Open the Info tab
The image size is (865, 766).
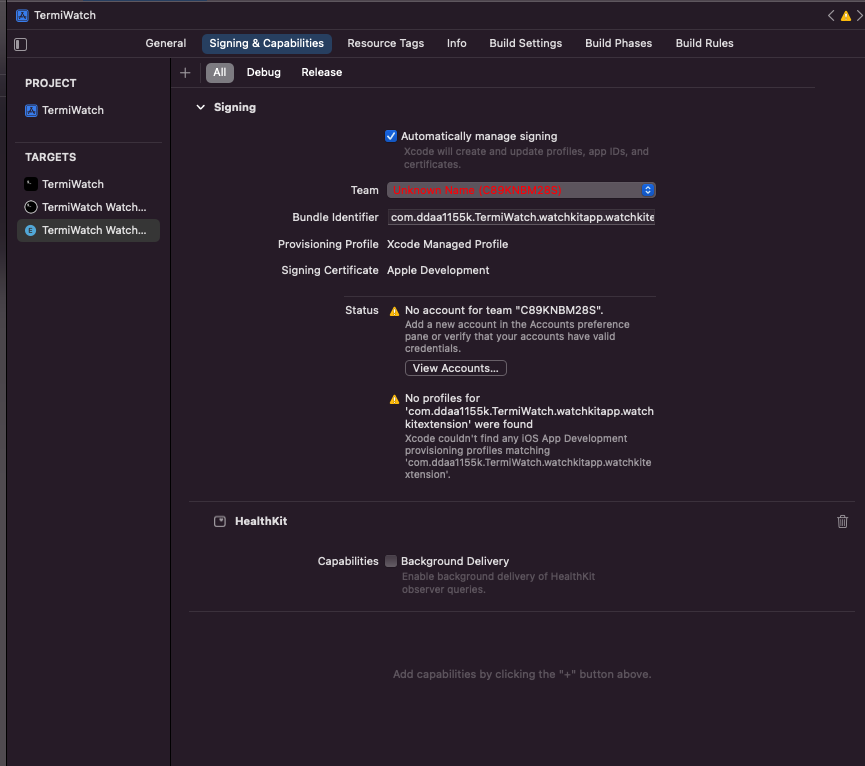coord(456,44)
